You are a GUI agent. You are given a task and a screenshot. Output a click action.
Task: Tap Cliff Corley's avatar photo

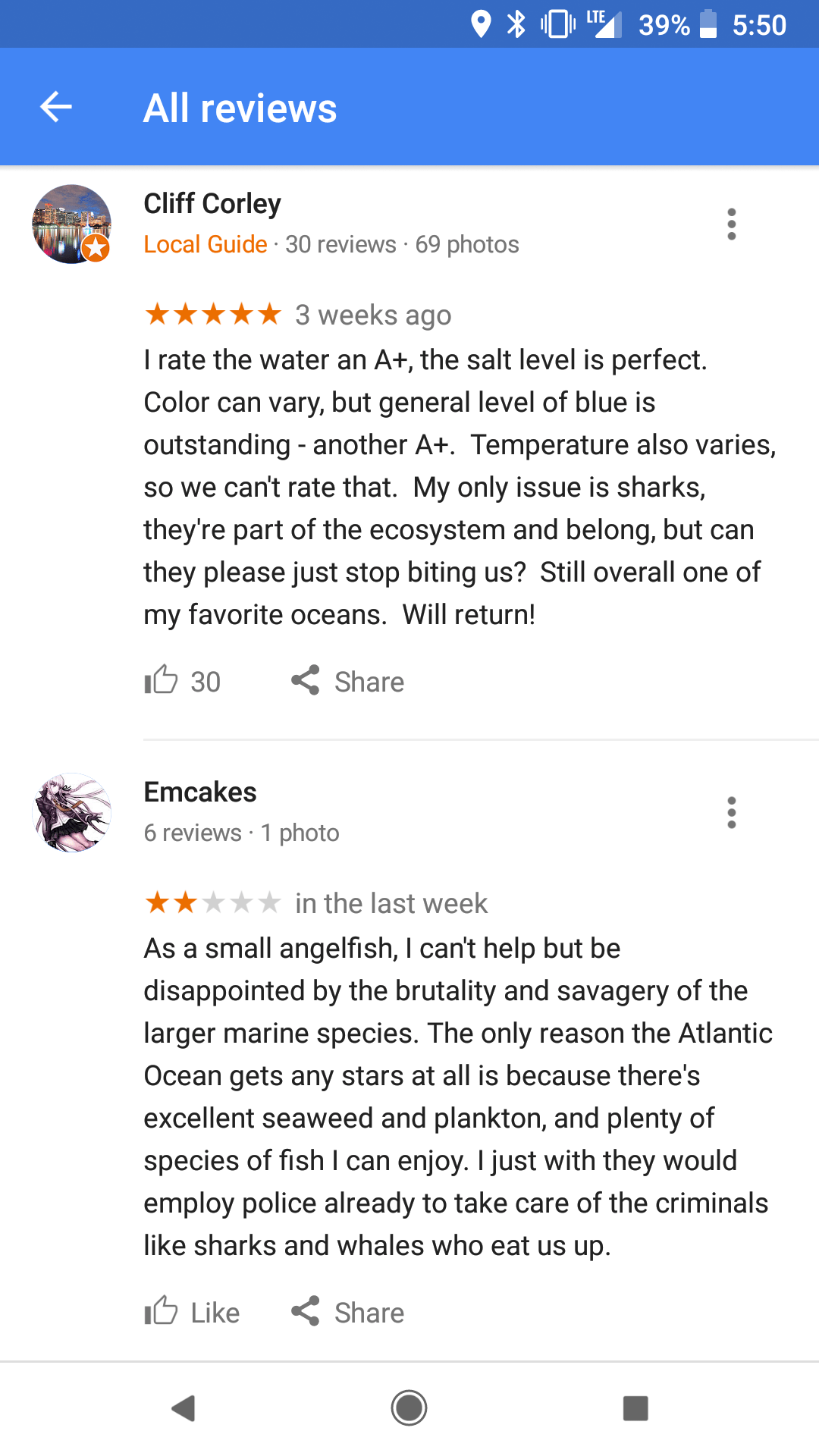71,224
